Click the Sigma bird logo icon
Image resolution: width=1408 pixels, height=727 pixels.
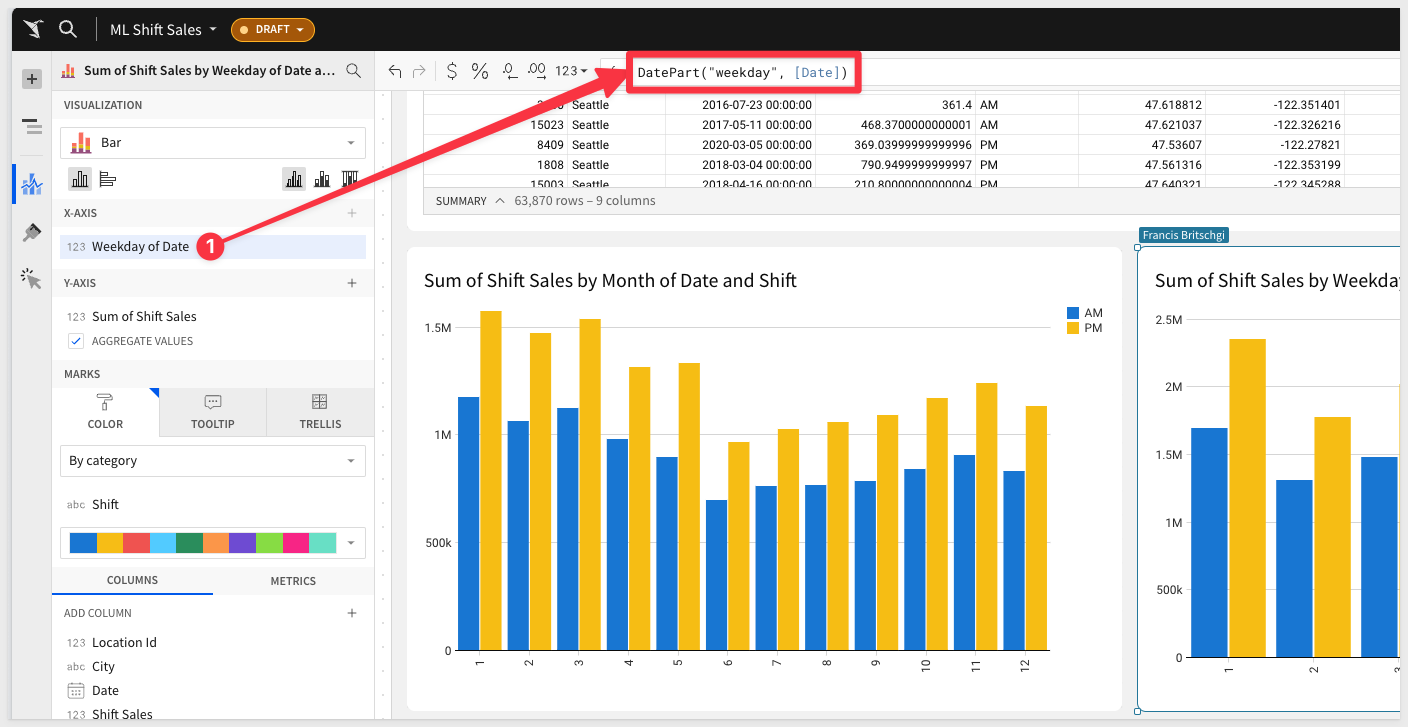pyautogui.click(x=34, y=29)
